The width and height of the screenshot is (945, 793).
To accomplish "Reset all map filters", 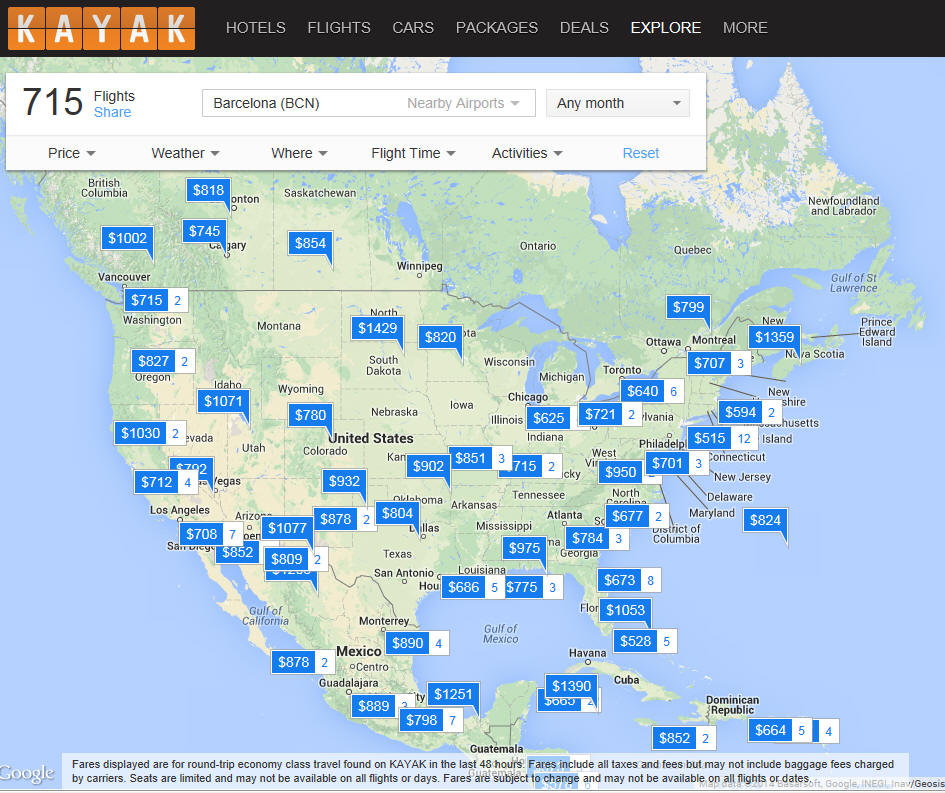I will tap(641, 153).
